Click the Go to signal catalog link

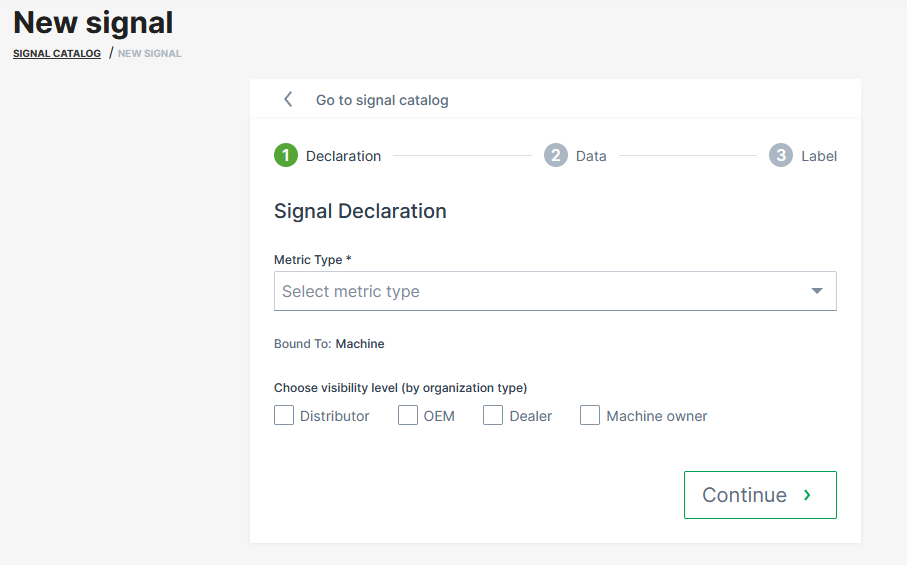pyautogui.click(x=382, y=100)
